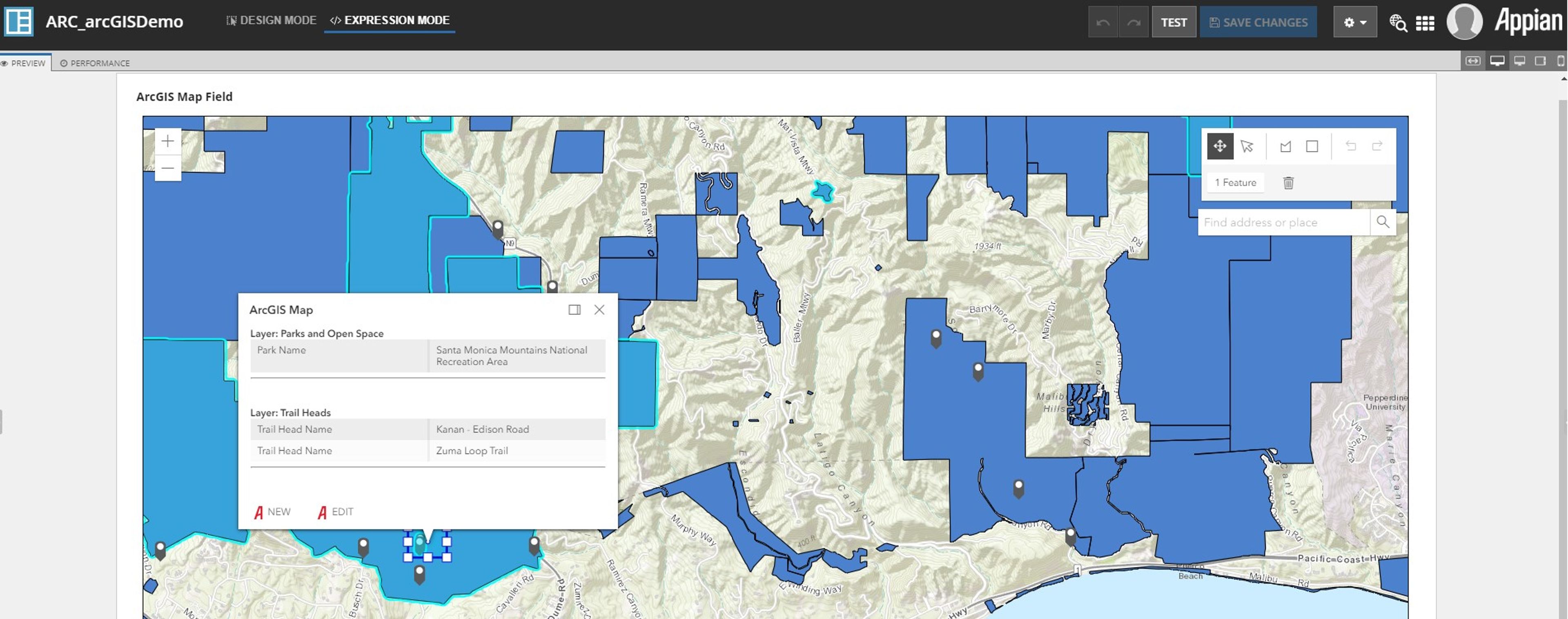Click the Kanan - Edison Road value
Screen dimensions: 1568x619
517,429
